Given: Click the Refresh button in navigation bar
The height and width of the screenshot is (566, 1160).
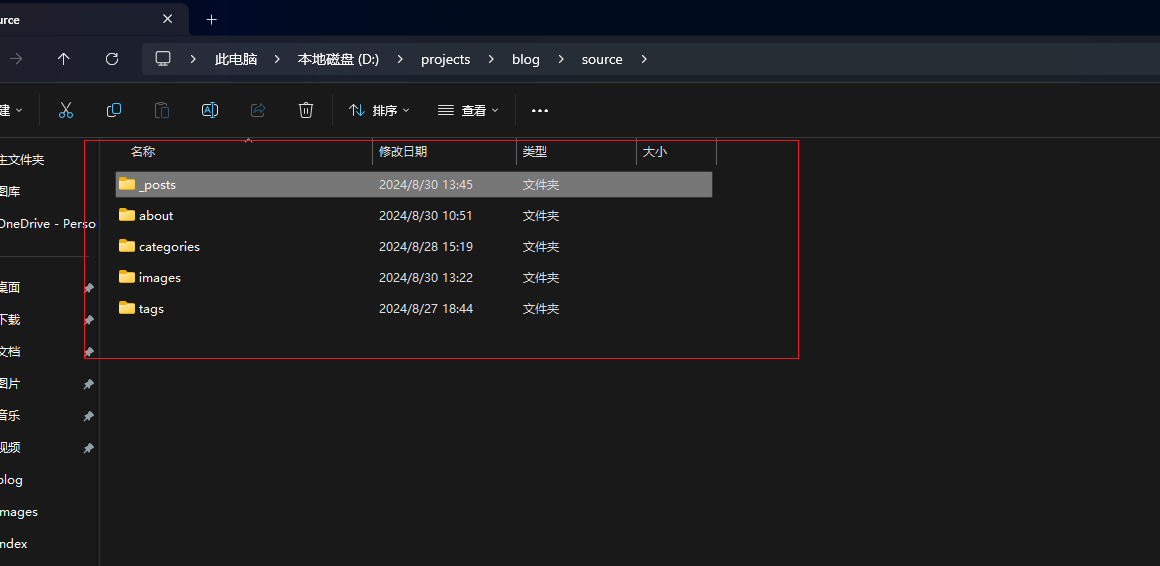Looking at the screenshot, I should 112,59.
